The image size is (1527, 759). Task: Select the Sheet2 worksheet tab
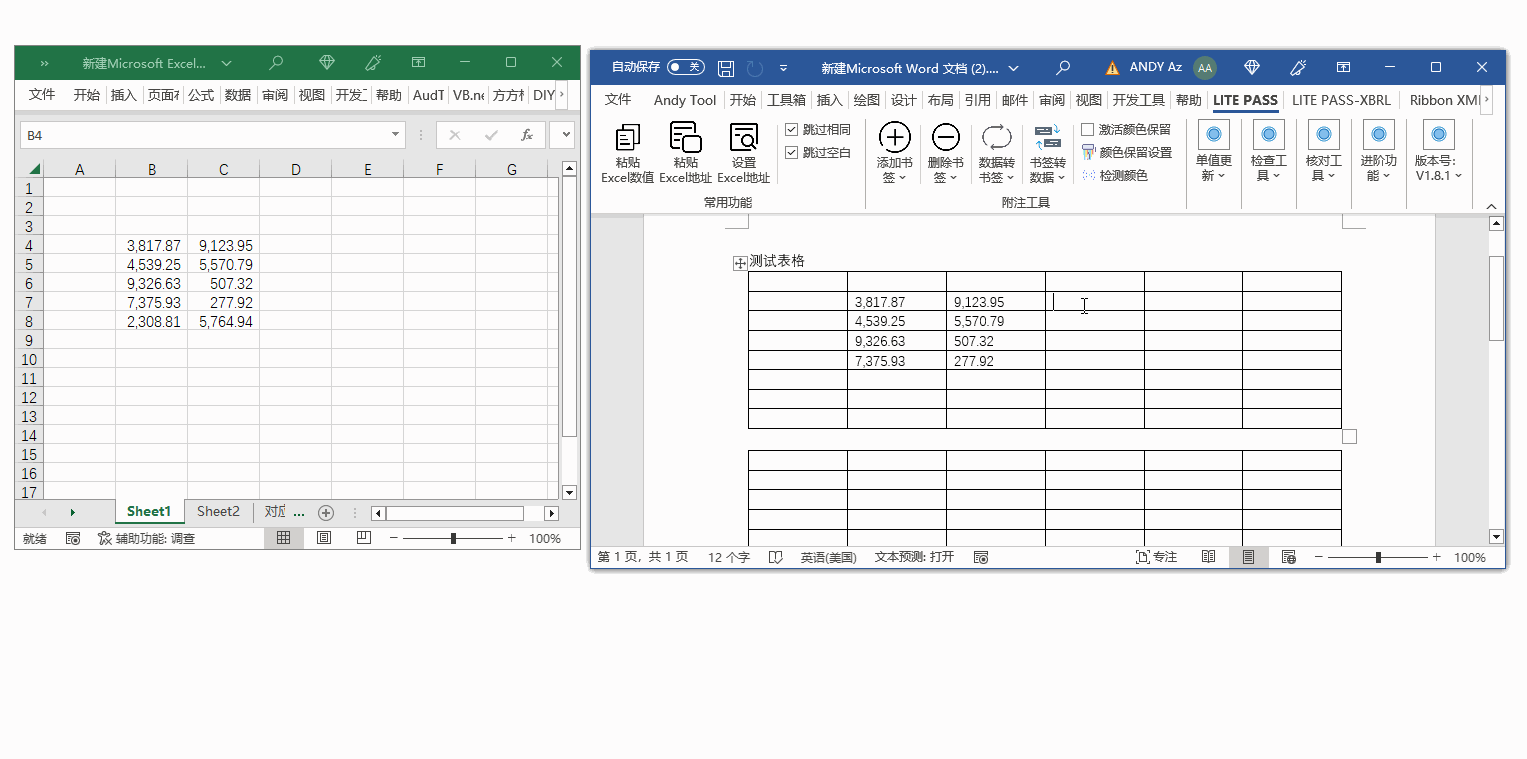(x=218, y=512)
